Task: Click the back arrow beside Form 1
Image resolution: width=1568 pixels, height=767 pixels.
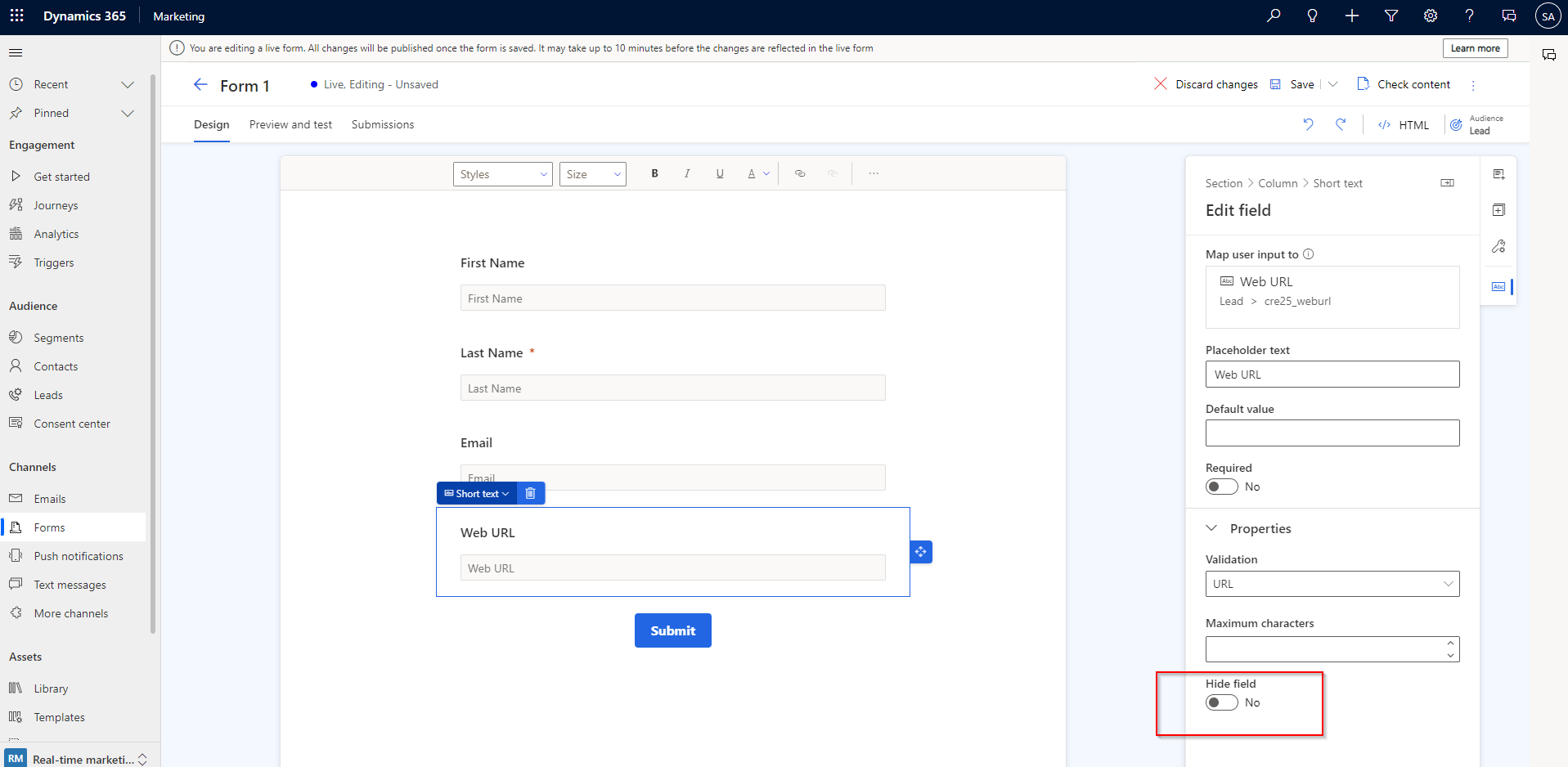Action: point(200,84)
